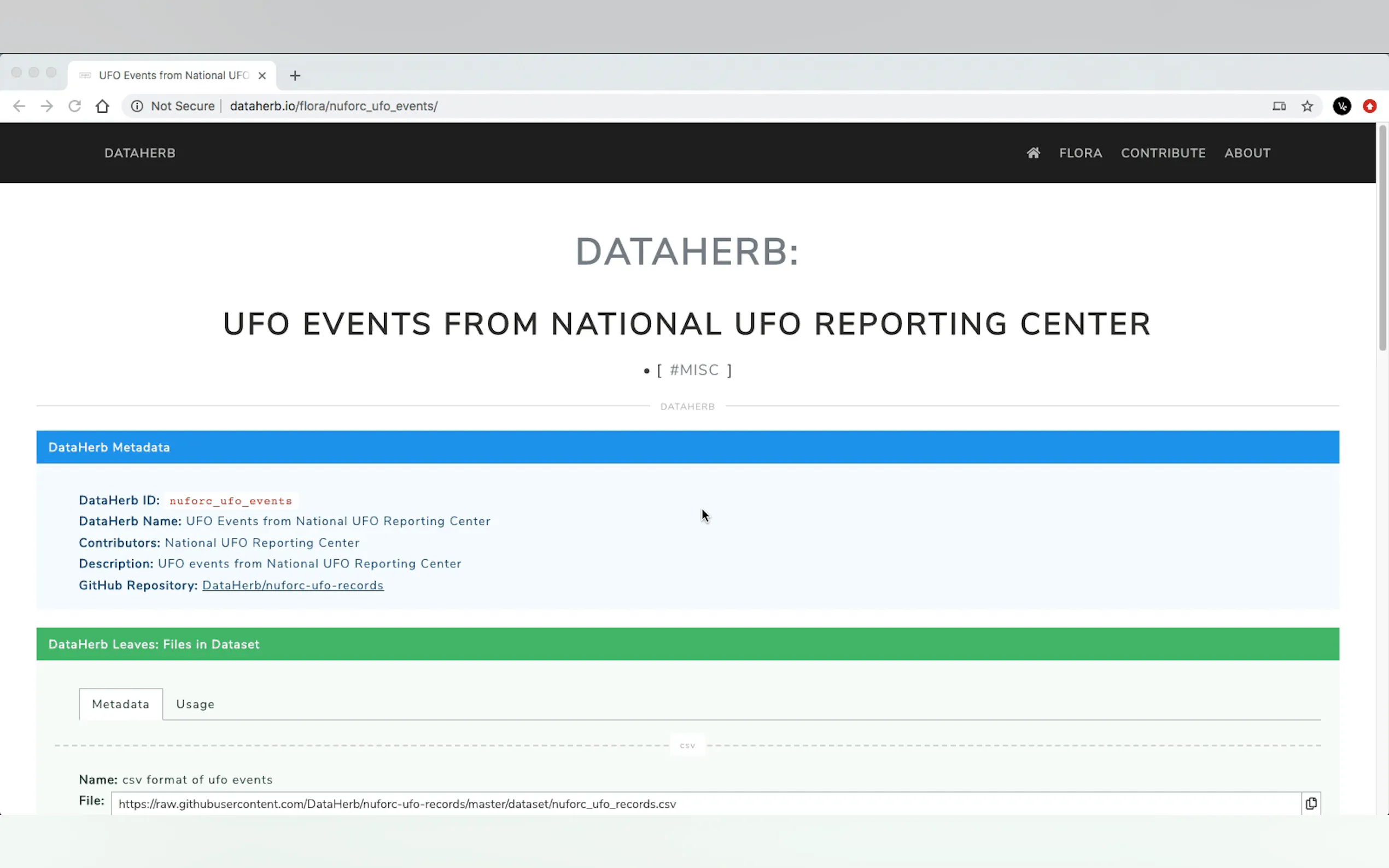The height and width of the screenshot is (868, 1389).
Task: Open CONTRIBUTE in the navigation bar
Action: click(x=1163, y=153)
